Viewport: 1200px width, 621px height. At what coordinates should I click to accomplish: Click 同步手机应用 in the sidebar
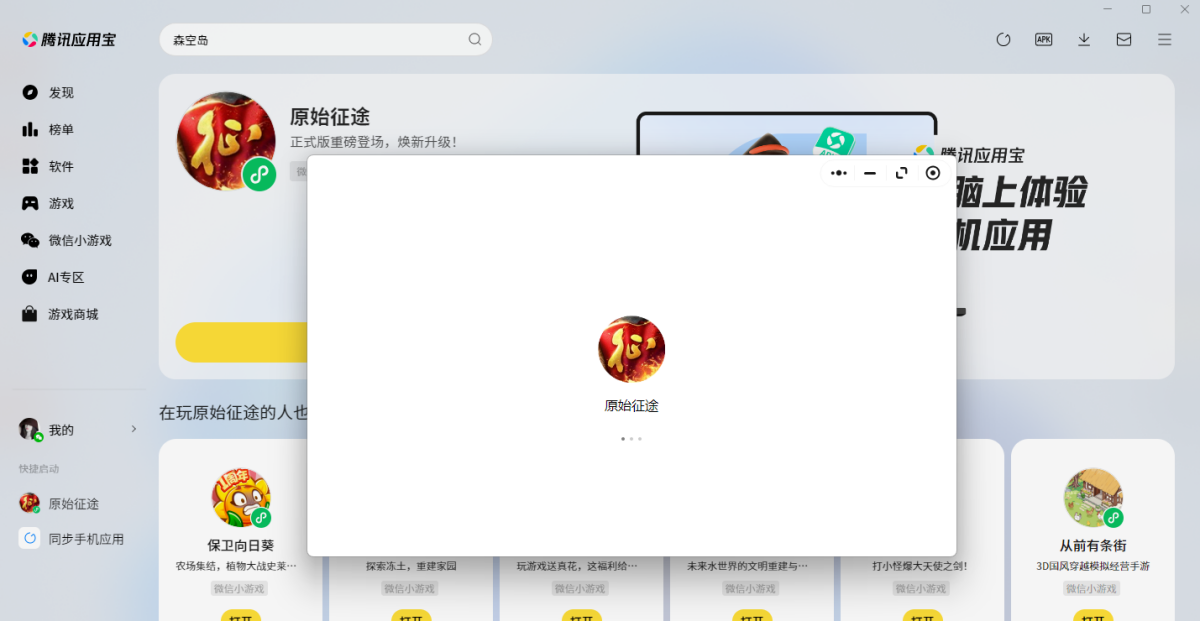pos(85,539)
